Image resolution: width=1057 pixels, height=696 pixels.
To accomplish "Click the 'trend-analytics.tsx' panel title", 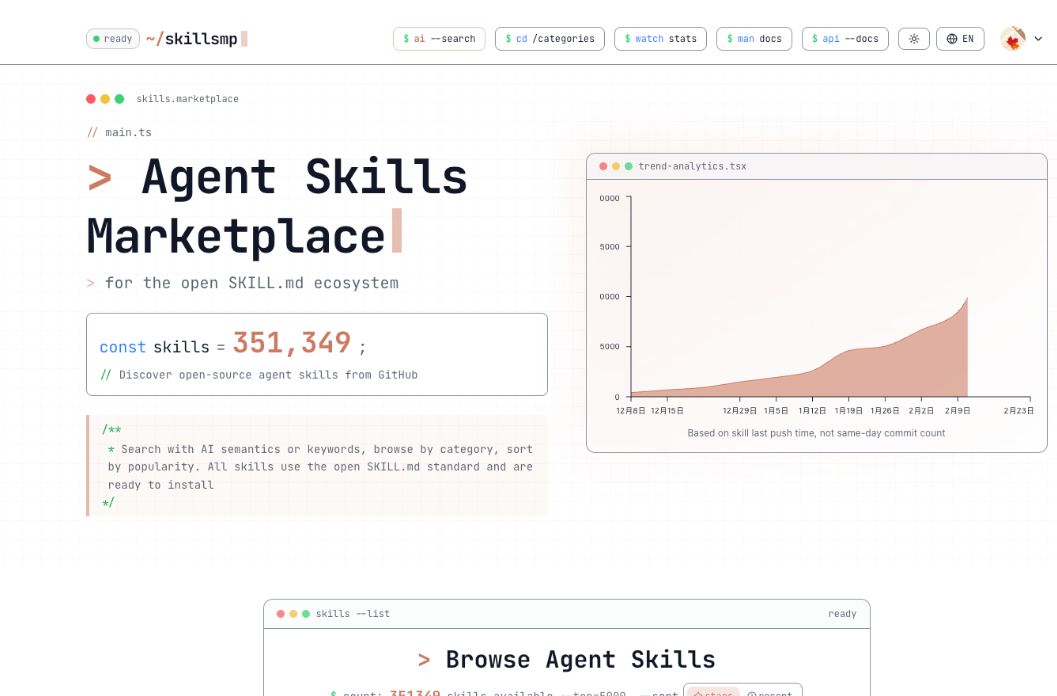I will point(692,167).
